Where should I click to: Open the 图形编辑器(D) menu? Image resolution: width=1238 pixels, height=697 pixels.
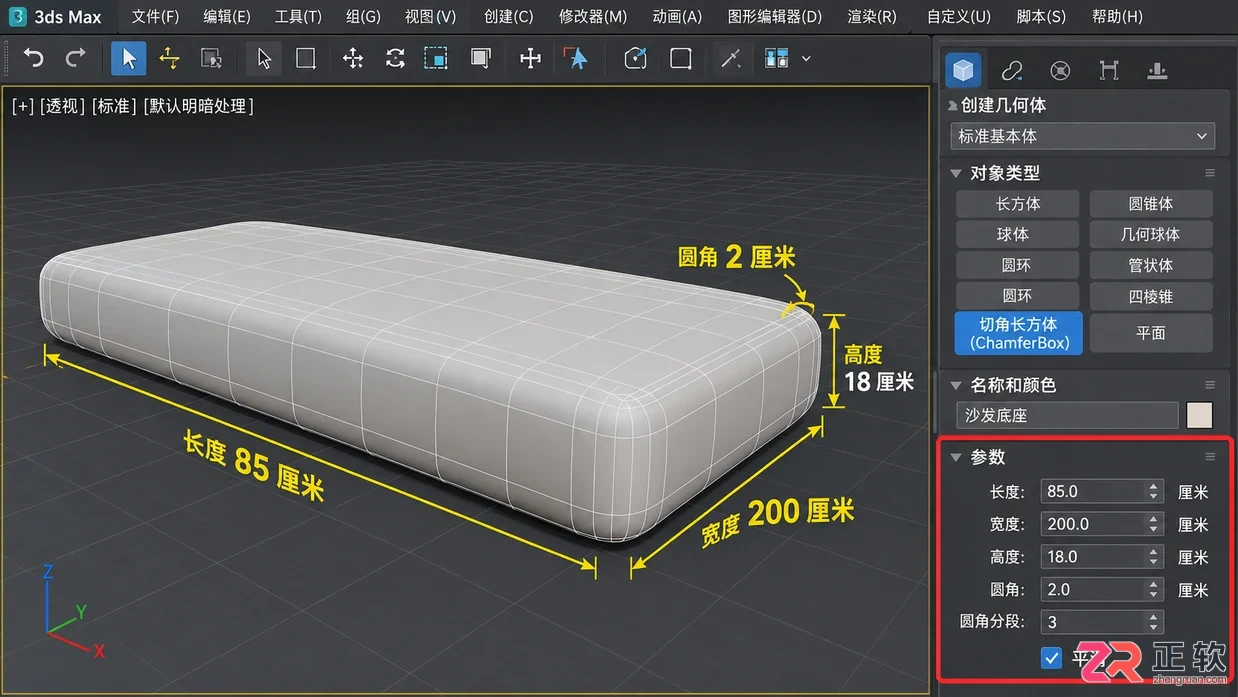click(x=774, y=17)
